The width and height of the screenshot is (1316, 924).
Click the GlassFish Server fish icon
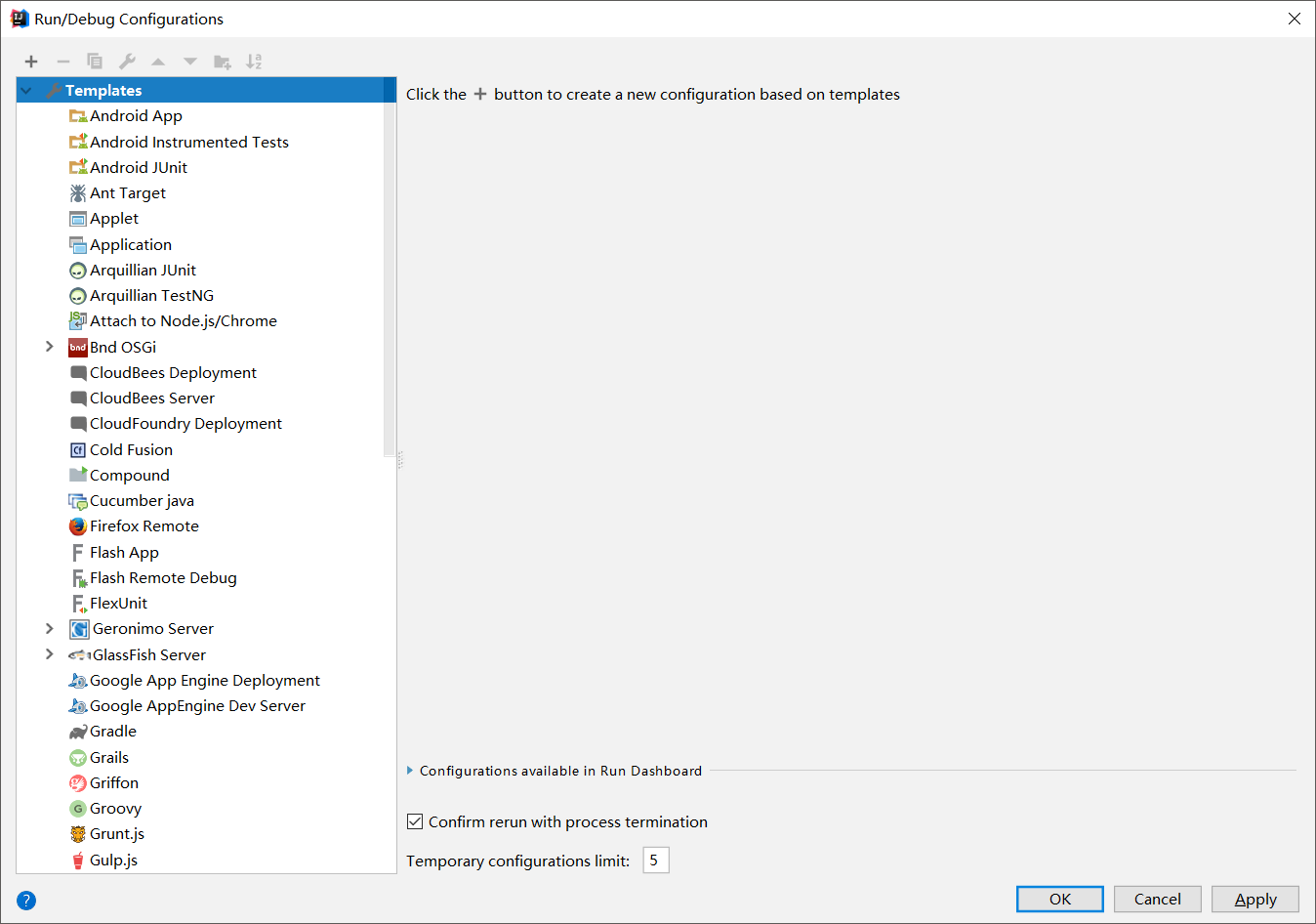(x=79, y=655)
